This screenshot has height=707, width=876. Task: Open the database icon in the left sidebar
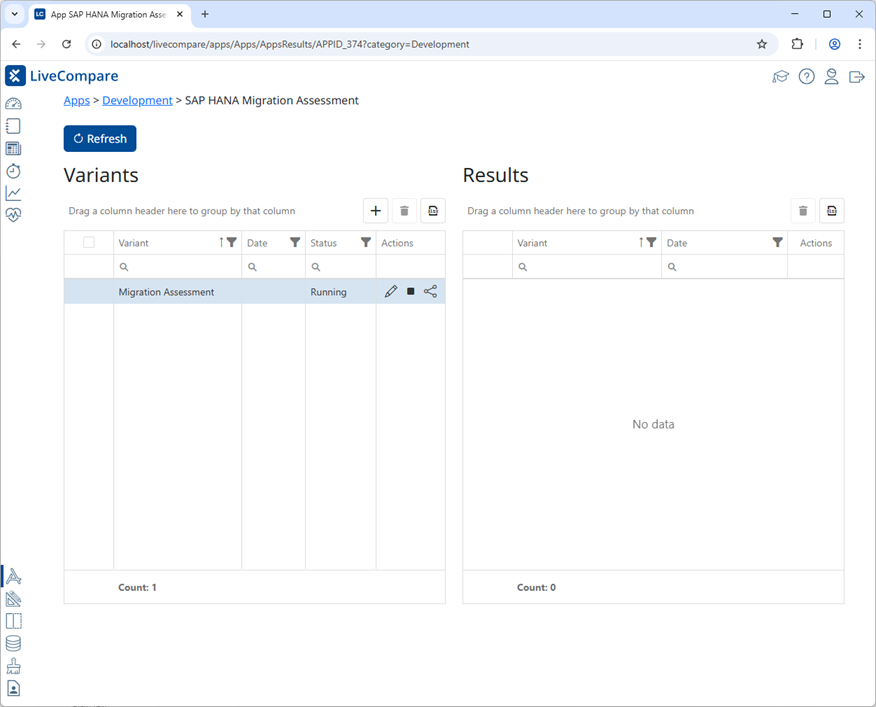tap(13, 644)
